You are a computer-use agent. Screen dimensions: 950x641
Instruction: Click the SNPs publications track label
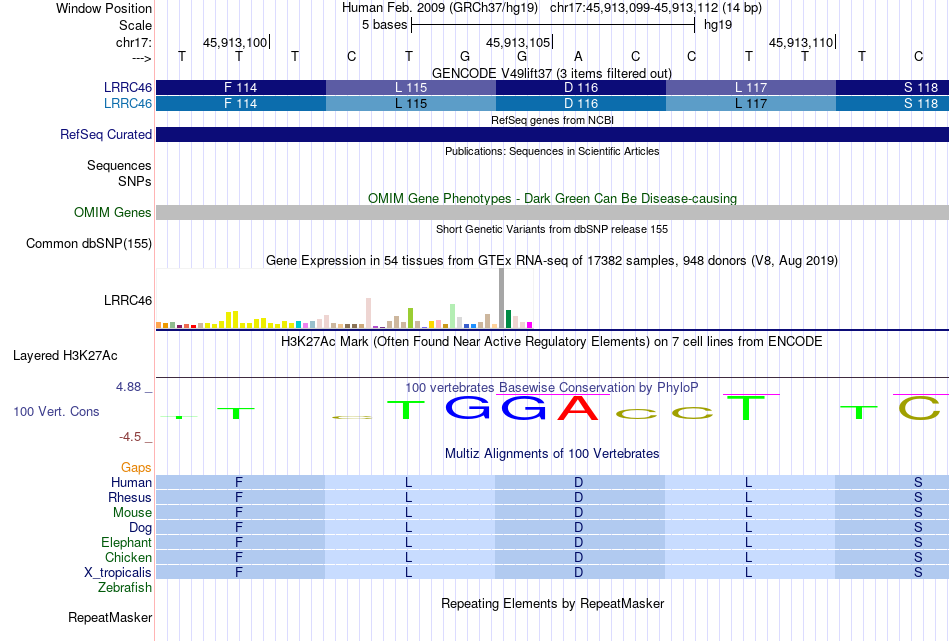click(x=135, y=181)
